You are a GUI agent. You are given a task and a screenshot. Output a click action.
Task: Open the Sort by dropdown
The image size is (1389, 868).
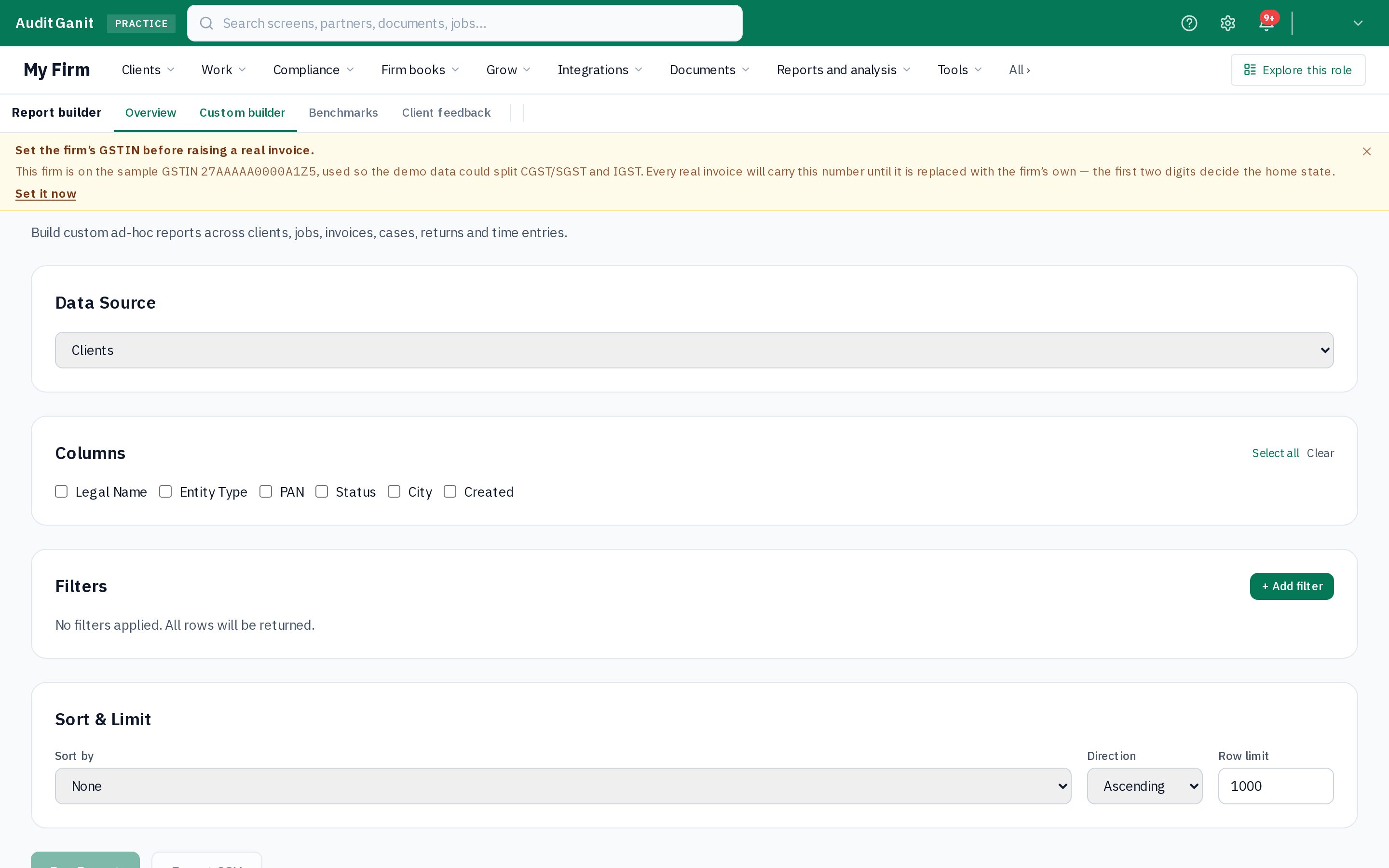562,786
